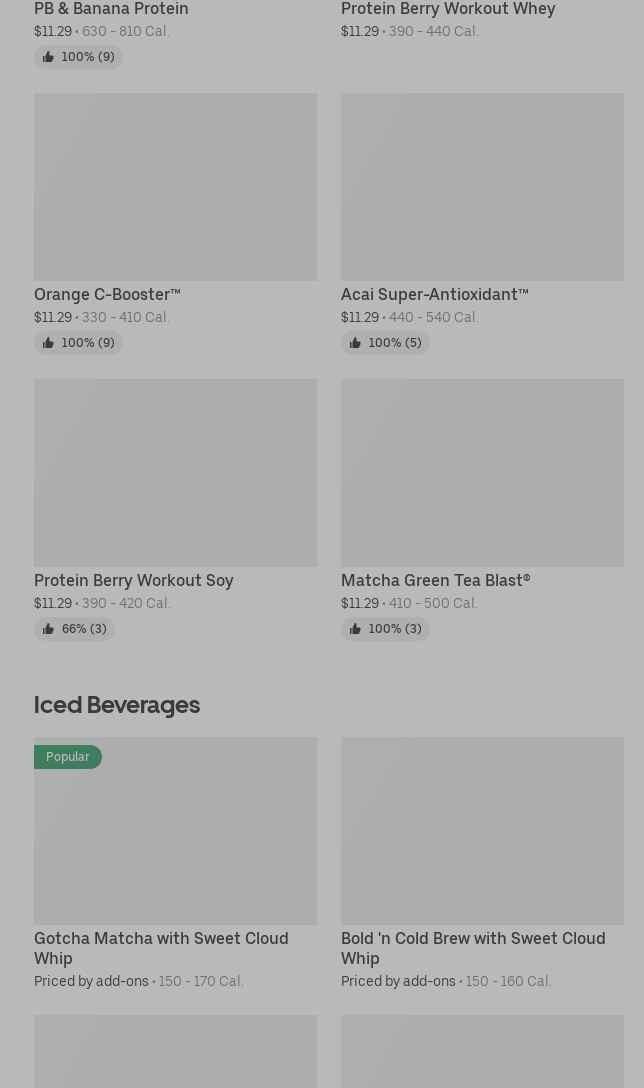The width and height of the screenshot is (644, 1088).
Task: Select the Matcha Green Tea Blast title
Action: (x=435, y=581)
